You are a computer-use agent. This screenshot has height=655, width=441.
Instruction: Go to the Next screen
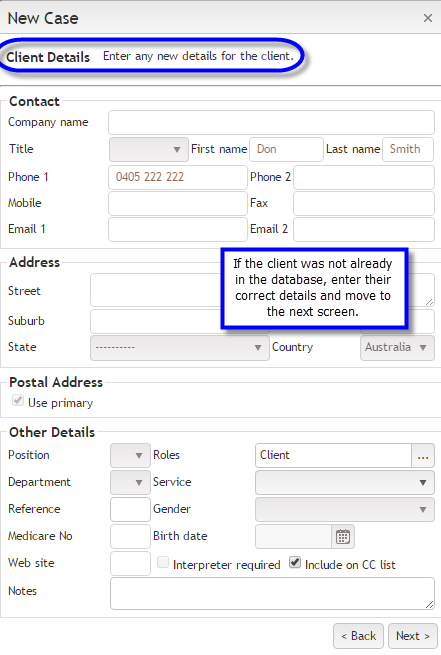click(413, 636)
